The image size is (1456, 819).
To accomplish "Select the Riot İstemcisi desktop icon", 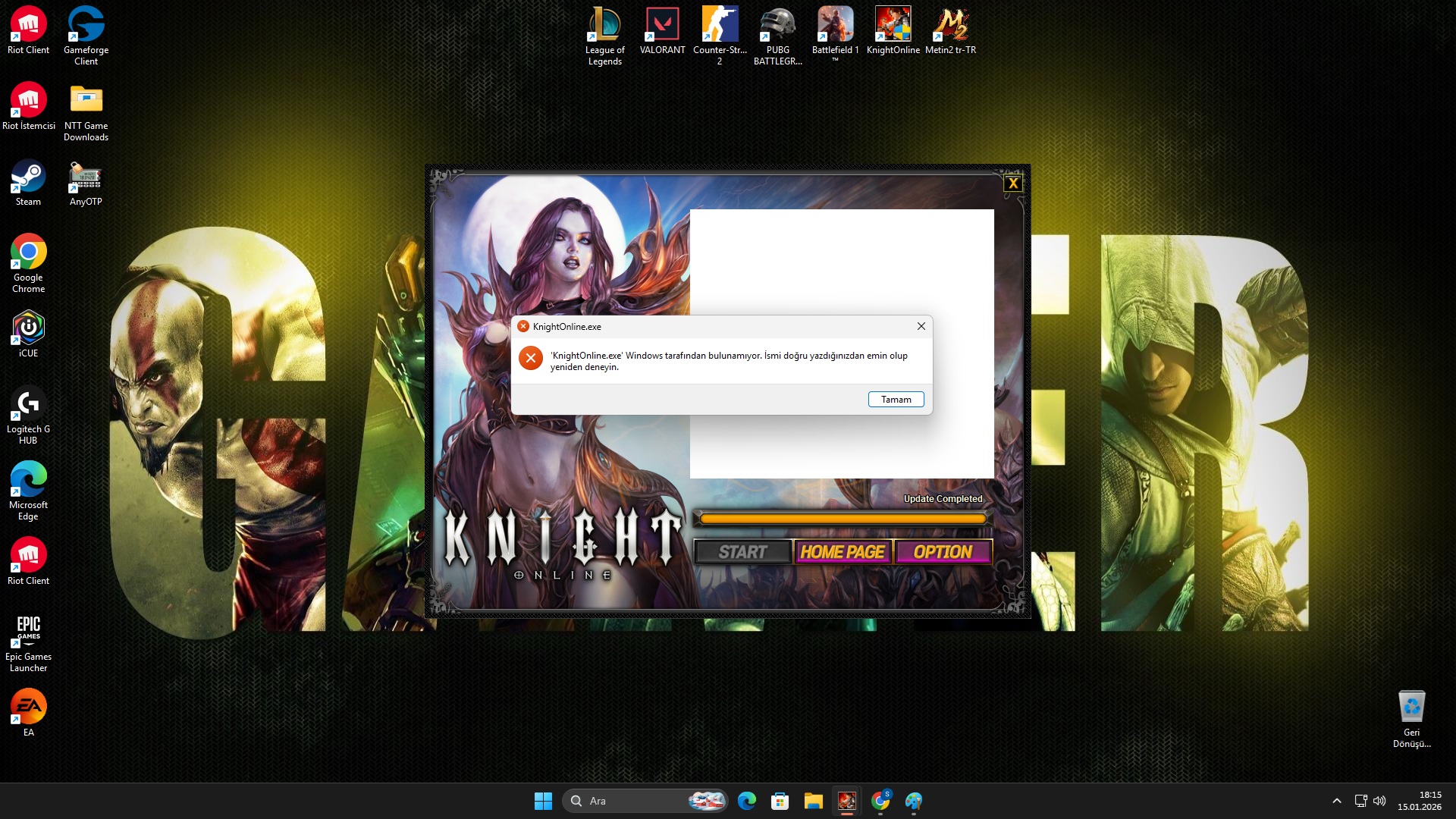I will 28,107.
